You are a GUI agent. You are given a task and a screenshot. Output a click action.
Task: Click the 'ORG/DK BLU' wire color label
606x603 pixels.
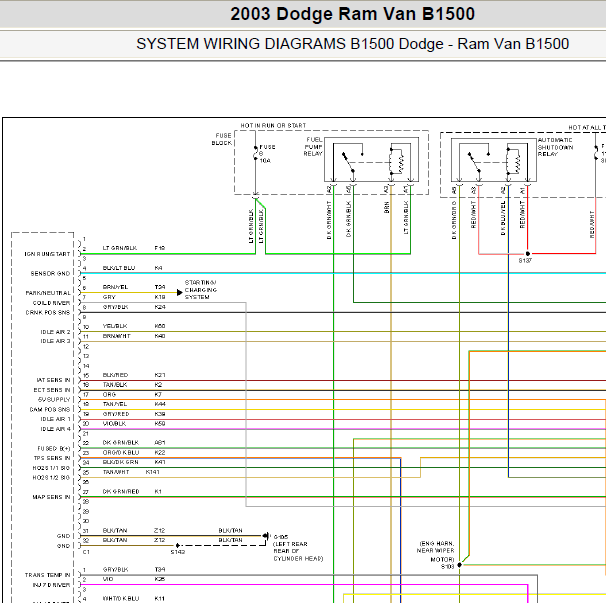(121, 452)
